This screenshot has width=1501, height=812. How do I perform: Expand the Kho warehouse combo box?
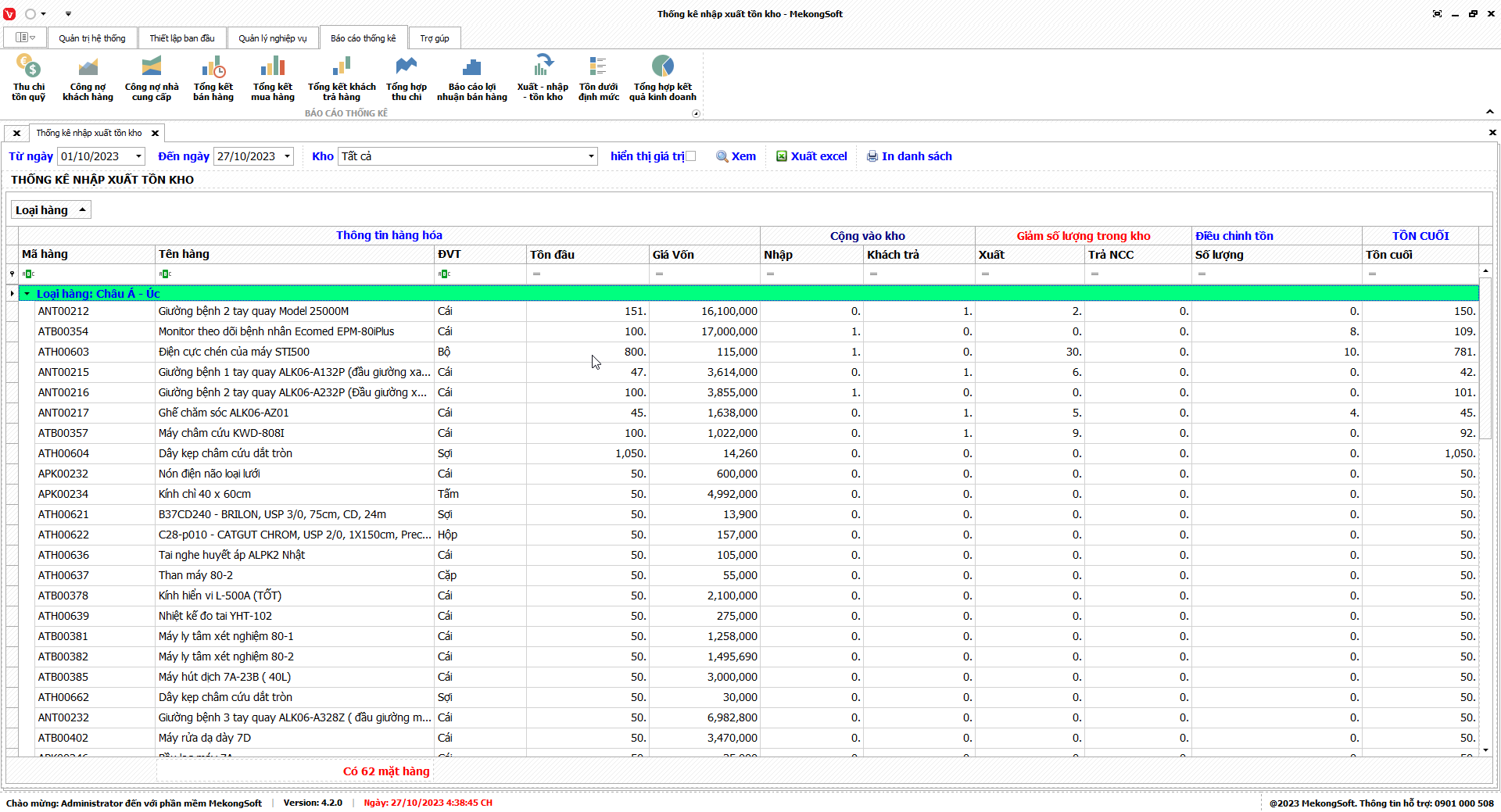(591, 156)
